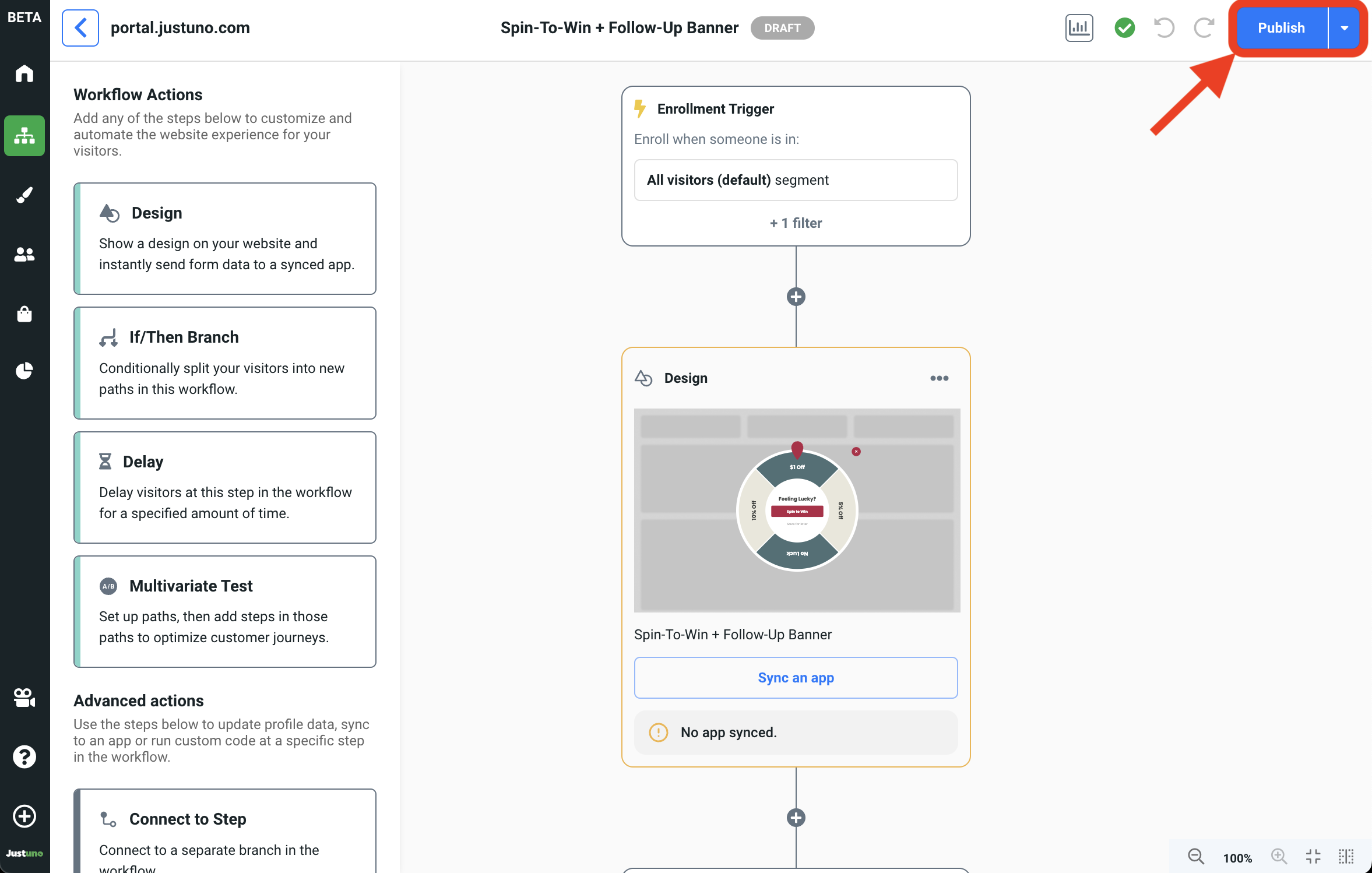The height and width of the screenshot is (873, 1372).
Task: Click the redo arrow icon
Action: tap(1204, 28)
